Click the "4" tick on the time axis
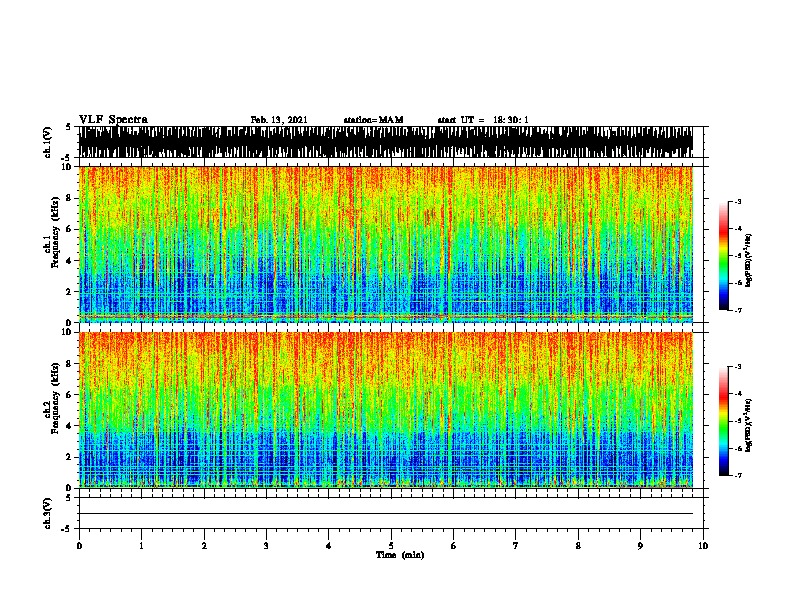 (329, 546)
